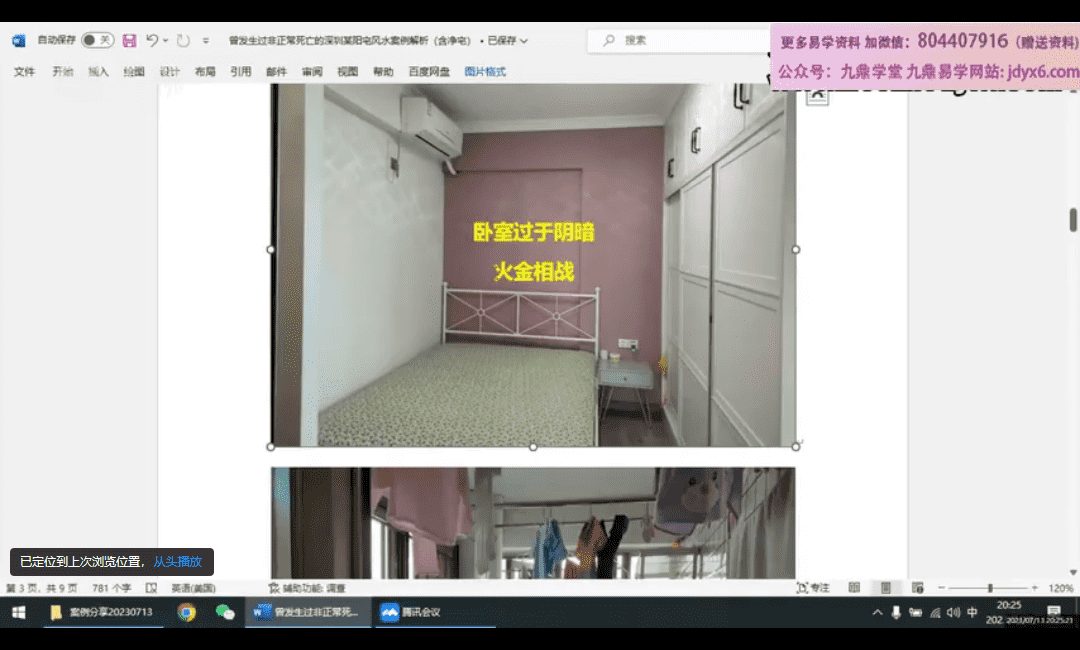Click the Redo icon
1080x650 pixels.
pos(183,41)
